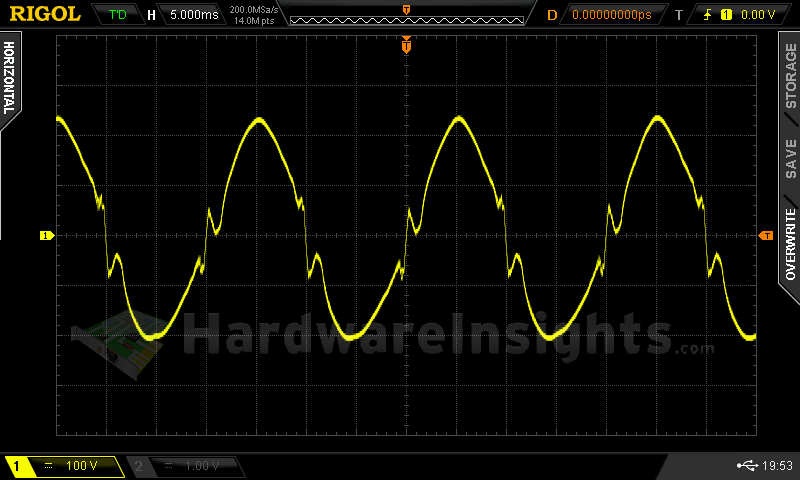Click the H horizontal label in top bar

point(151,15)
